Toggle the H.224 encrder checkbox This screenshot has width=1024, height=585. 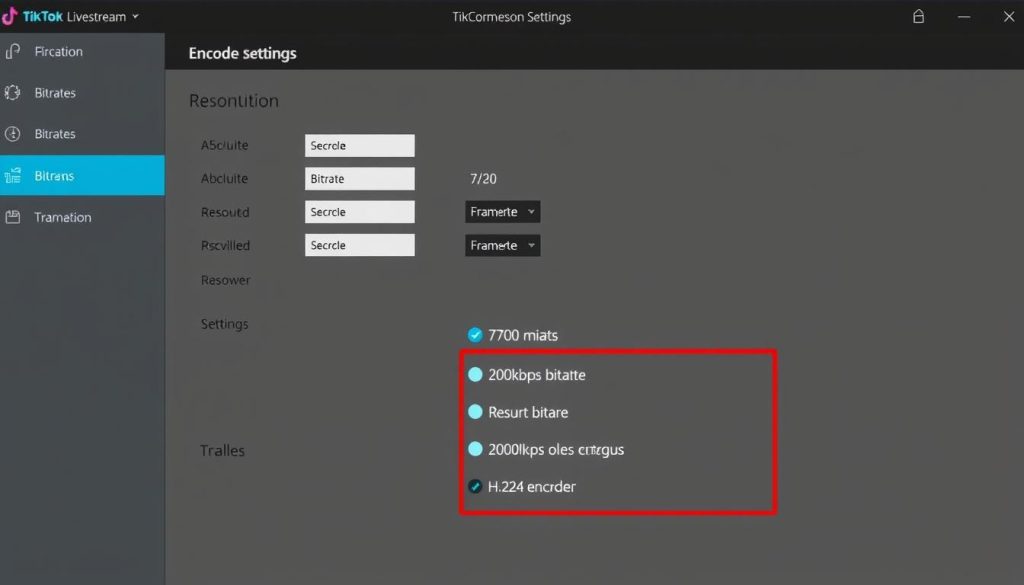[475, 486]
